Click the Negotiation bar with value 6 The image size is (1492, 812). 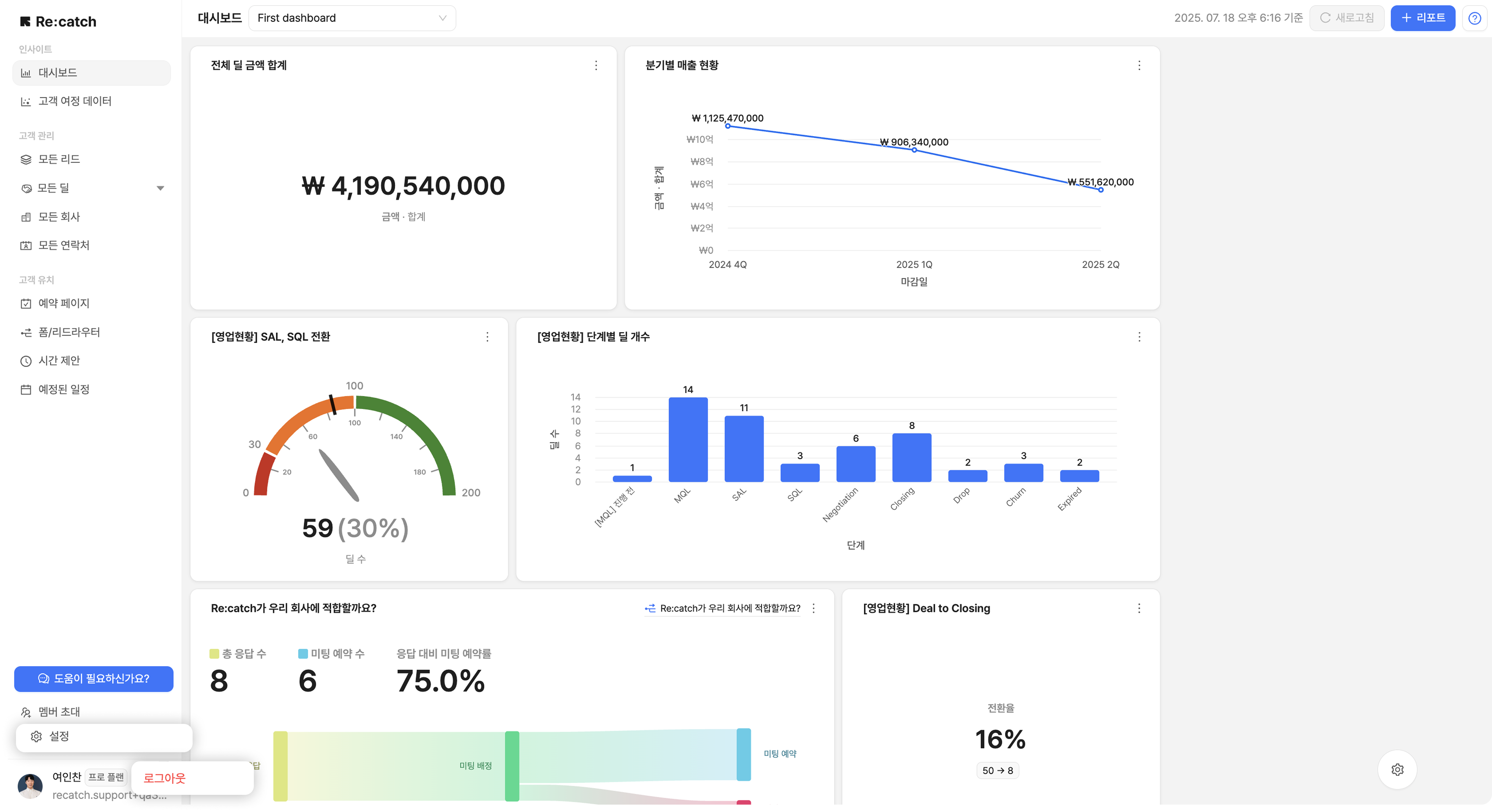[x=856, y=464]
